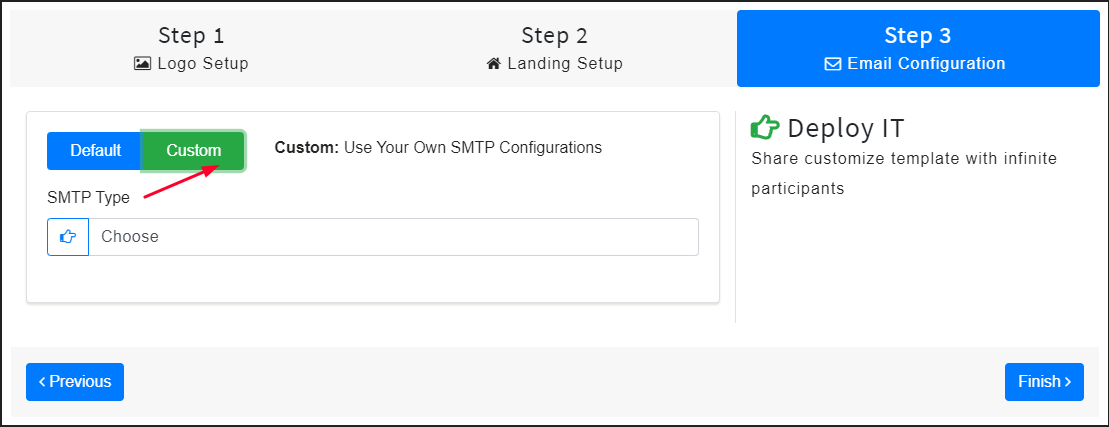Click the Logo Setup label text

[x=203, y=64]
